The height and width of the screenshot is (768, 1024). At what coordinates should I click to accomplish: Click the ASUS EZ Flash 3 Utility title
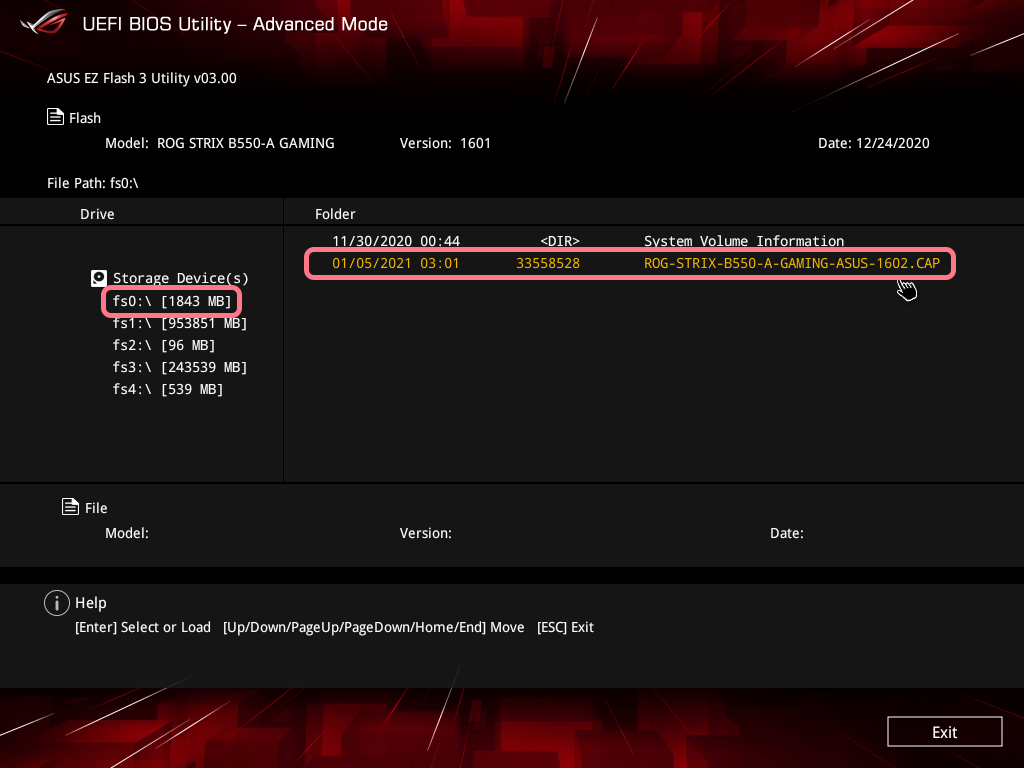pos(142,78)
